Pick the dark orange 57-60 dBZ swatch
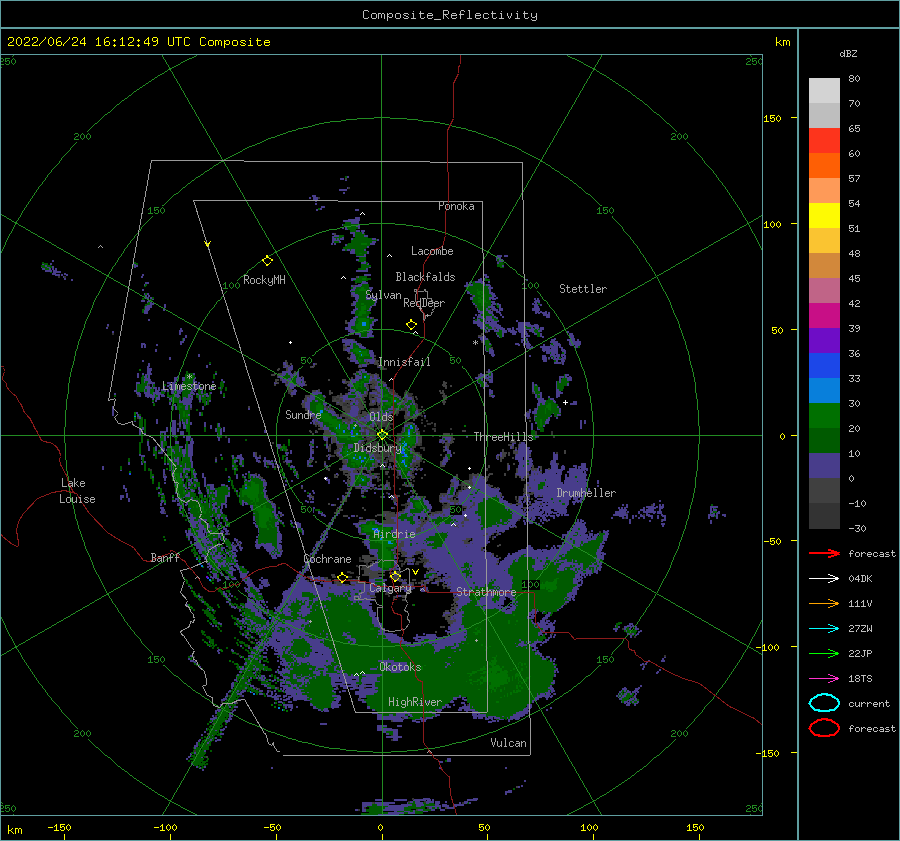Screen dimensions: 900x841 coord(824,166)
